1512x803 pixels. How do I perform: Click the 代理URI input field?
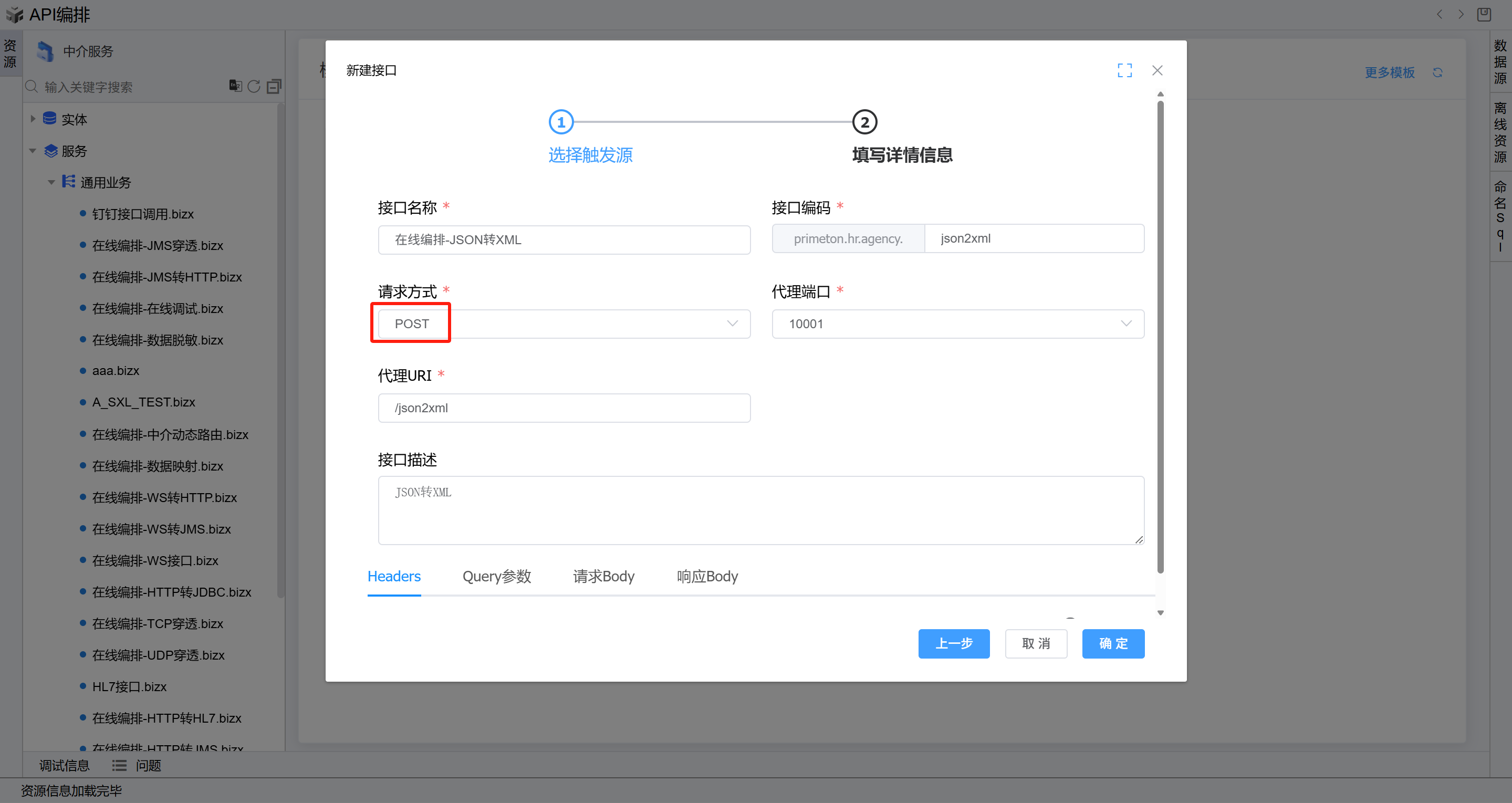pyautogui.click(x=564, y=408)
